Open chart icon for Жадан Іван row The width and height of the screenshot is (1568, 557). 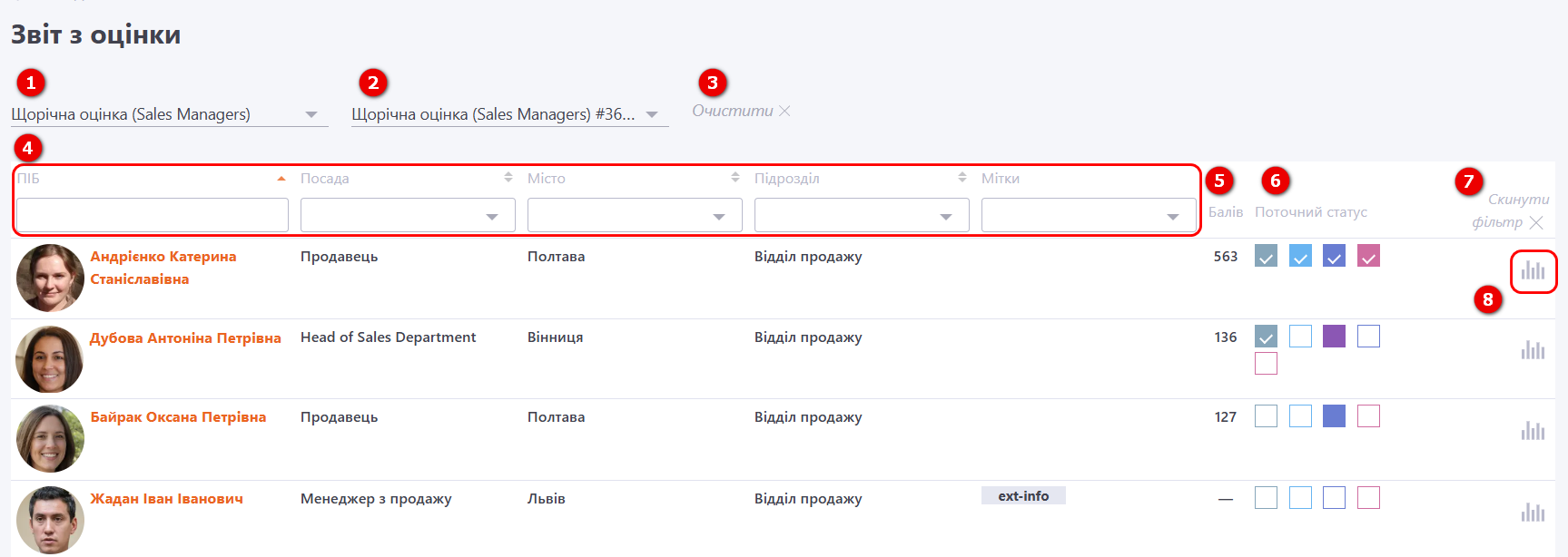(x=1533, y=513)
